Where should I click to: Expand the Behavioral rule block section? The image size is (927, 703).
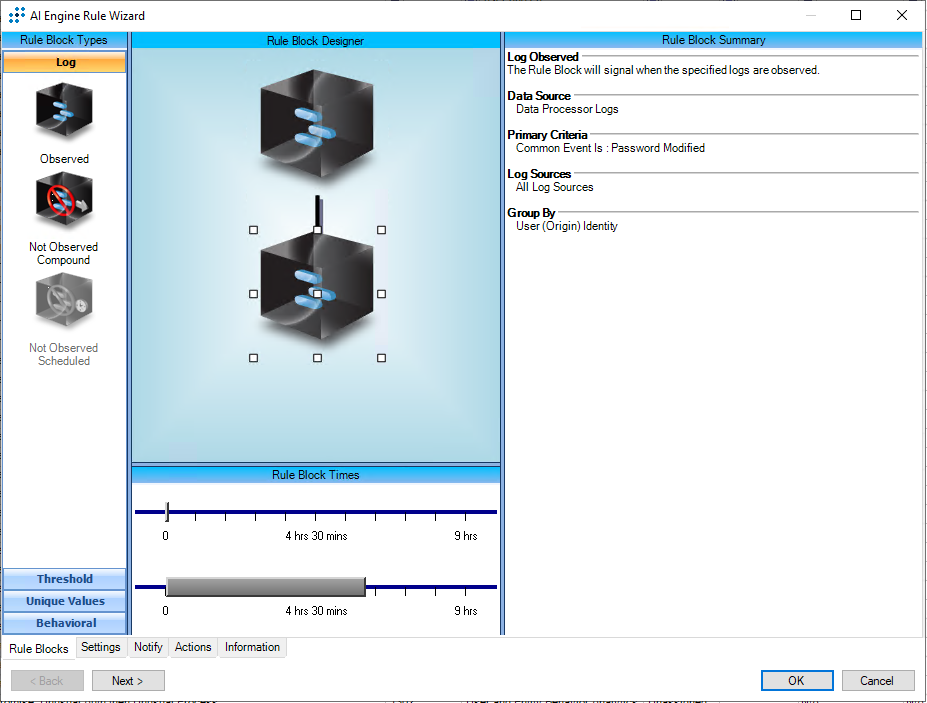point(64,623)
